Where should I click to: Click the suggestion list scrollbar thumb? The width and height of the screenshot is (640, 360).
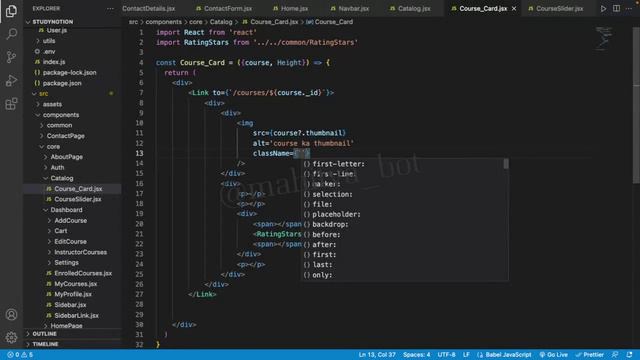(506, 164)
